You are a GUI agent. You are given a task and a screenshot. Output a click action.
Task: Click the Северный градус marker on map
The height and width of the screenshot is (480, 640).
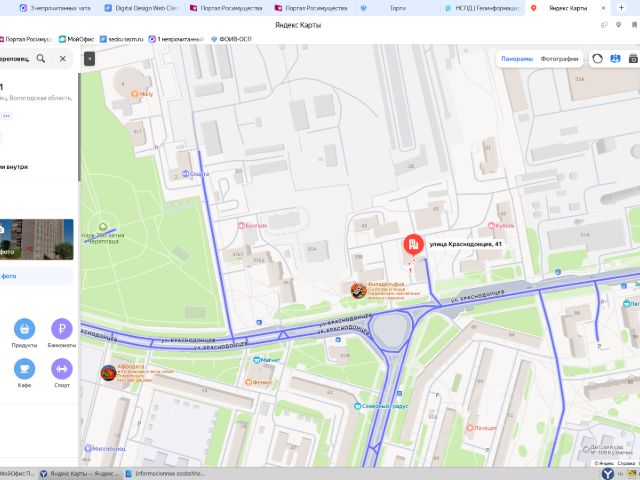358,406
